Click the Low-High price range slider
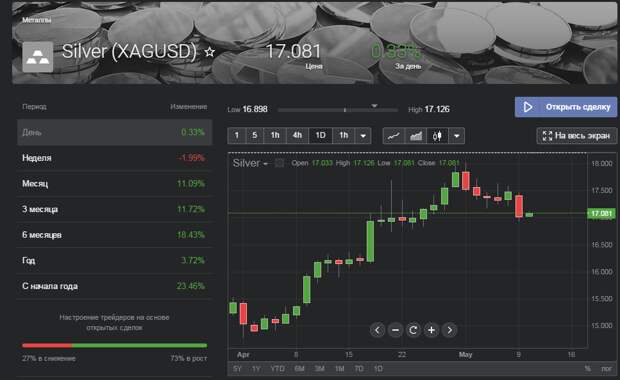Image resolution: width=620 pixels, height=380 pixels. point(338,110)
